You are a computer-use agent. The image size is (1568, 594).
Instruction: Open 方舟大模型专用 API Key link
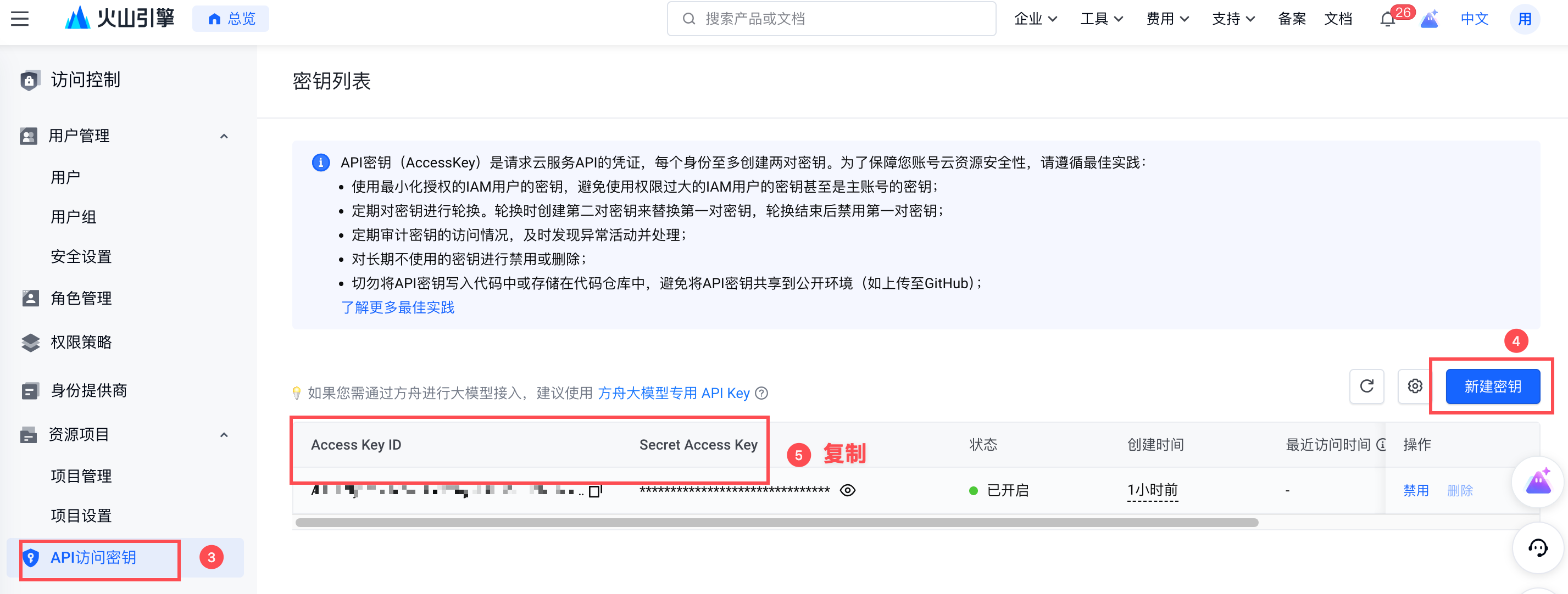(674, 394)
